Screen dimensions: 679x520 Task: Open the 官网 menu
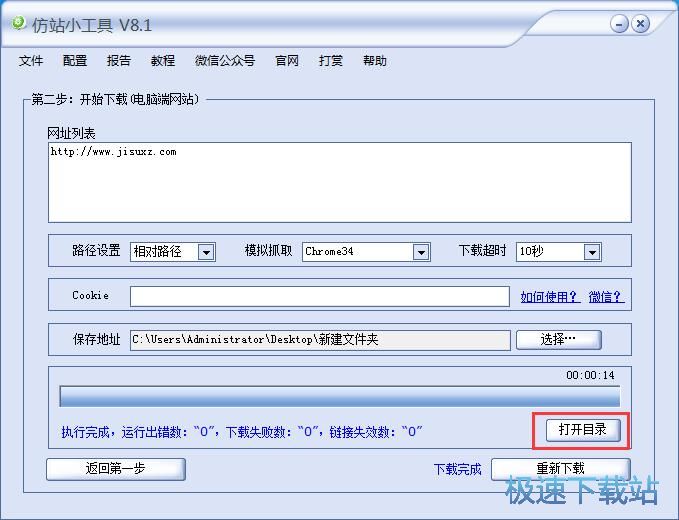287,61
